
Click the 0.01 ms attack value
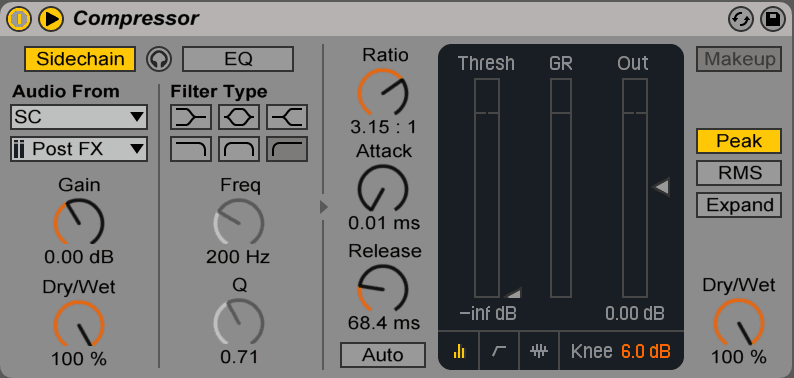tap(384, 223)
